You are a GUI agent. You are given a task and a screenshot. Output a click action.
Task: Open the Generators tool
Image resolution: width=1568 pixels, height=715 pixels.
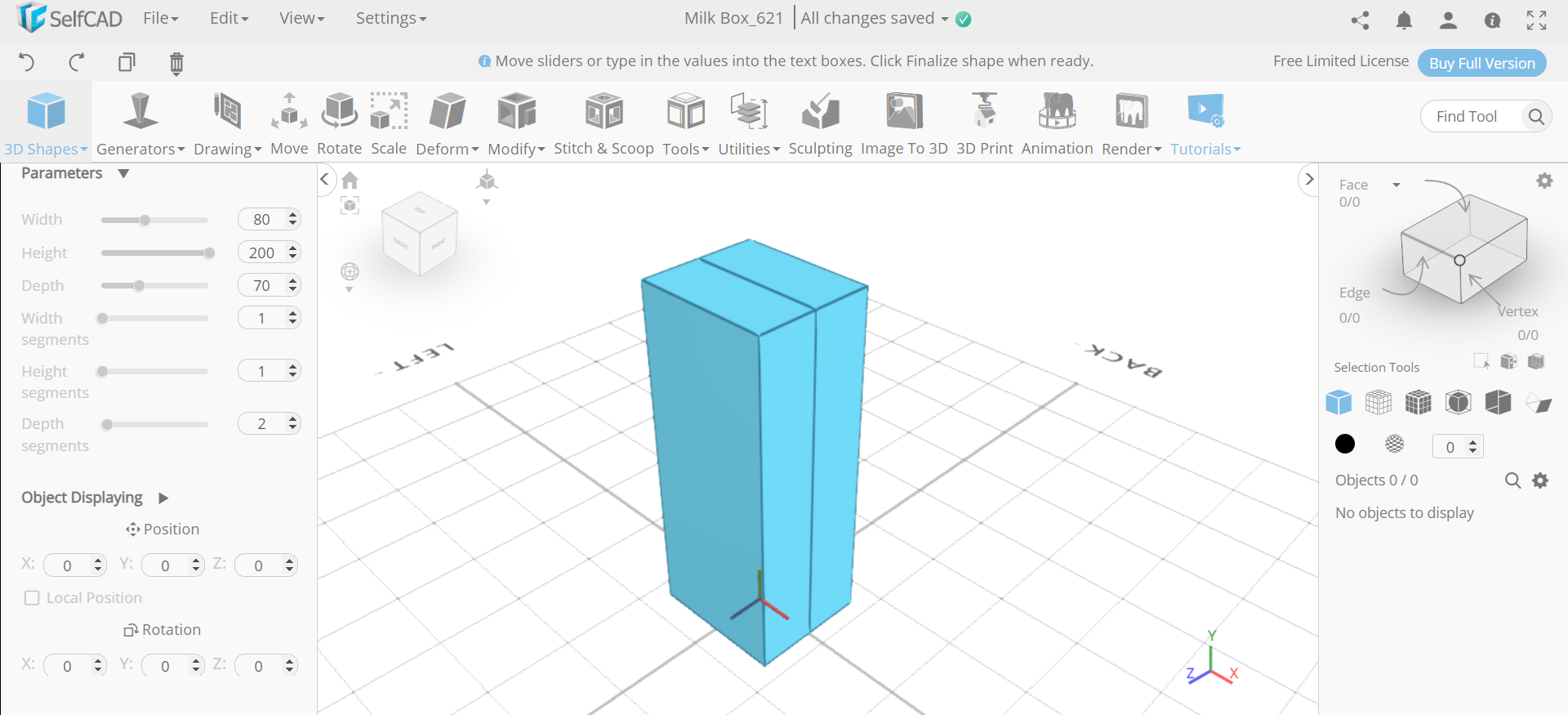pyautogui.click(x=140, y=123)
